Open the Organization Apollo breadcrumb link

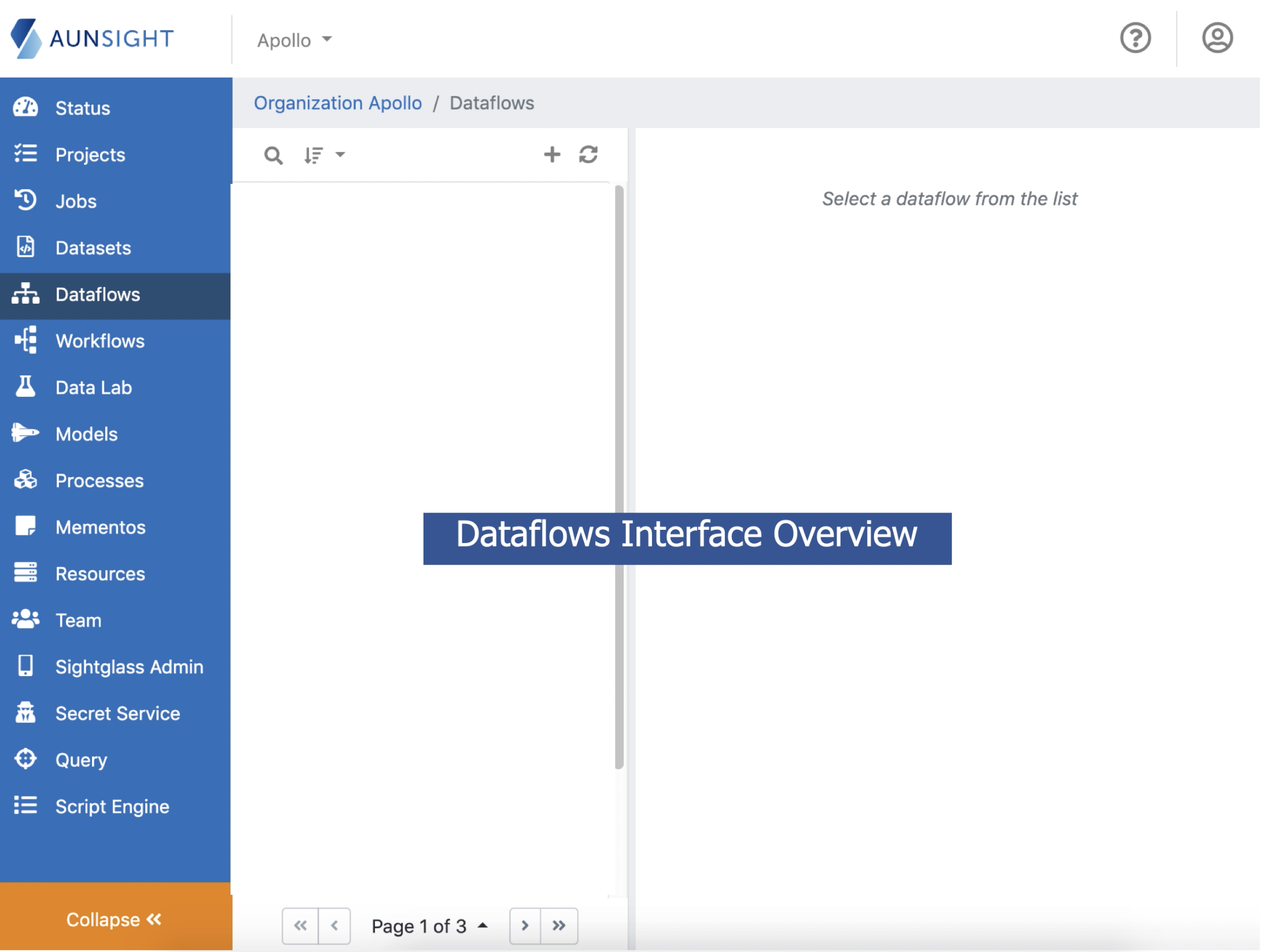[338, 103]
